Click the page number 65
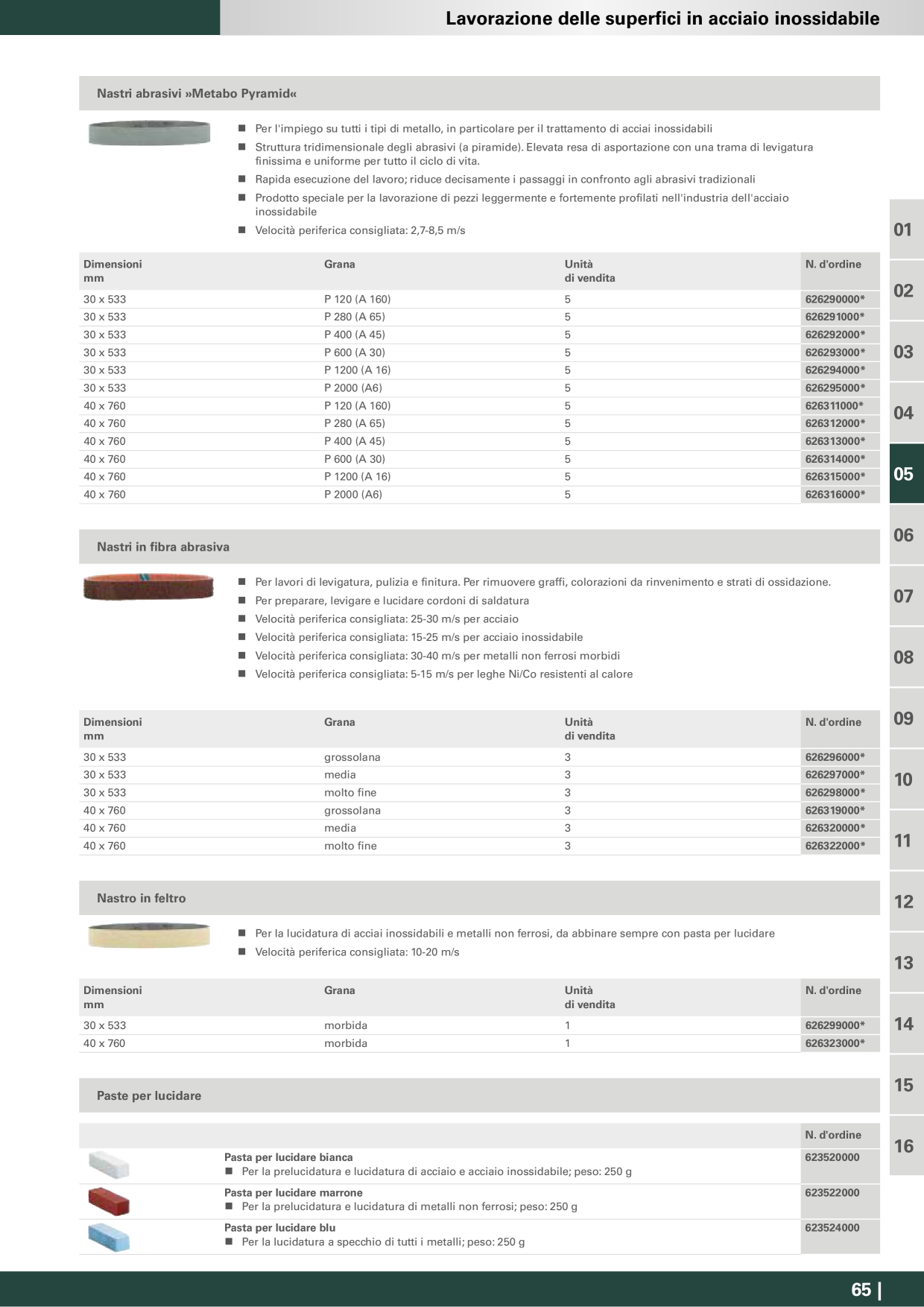924x1307 pixels. point(861,1290)
